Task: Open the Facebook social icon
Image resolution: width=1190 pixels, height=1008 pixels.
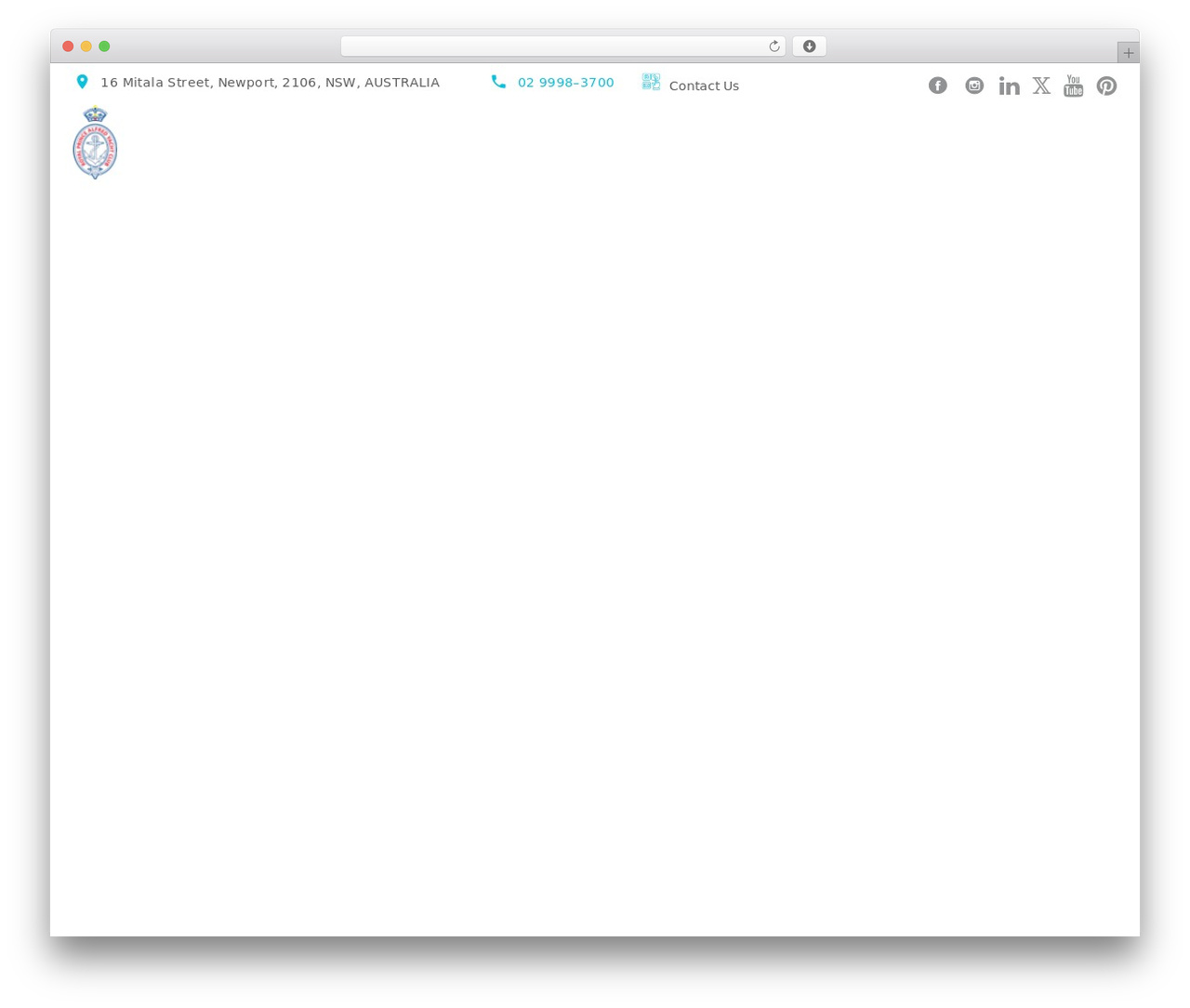Action: 937,86
